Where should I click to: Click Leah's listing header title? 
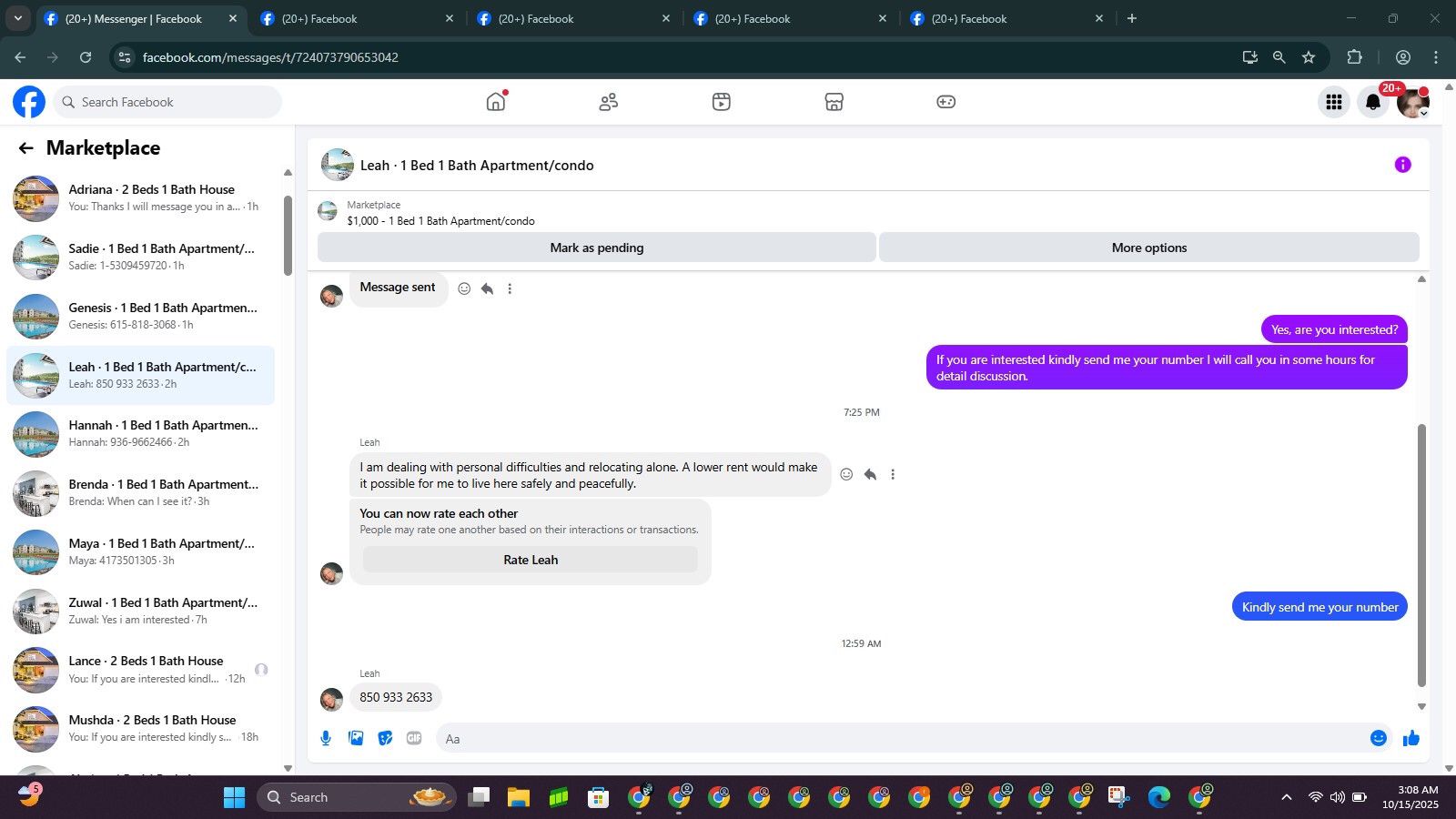(x=477, y=166)
